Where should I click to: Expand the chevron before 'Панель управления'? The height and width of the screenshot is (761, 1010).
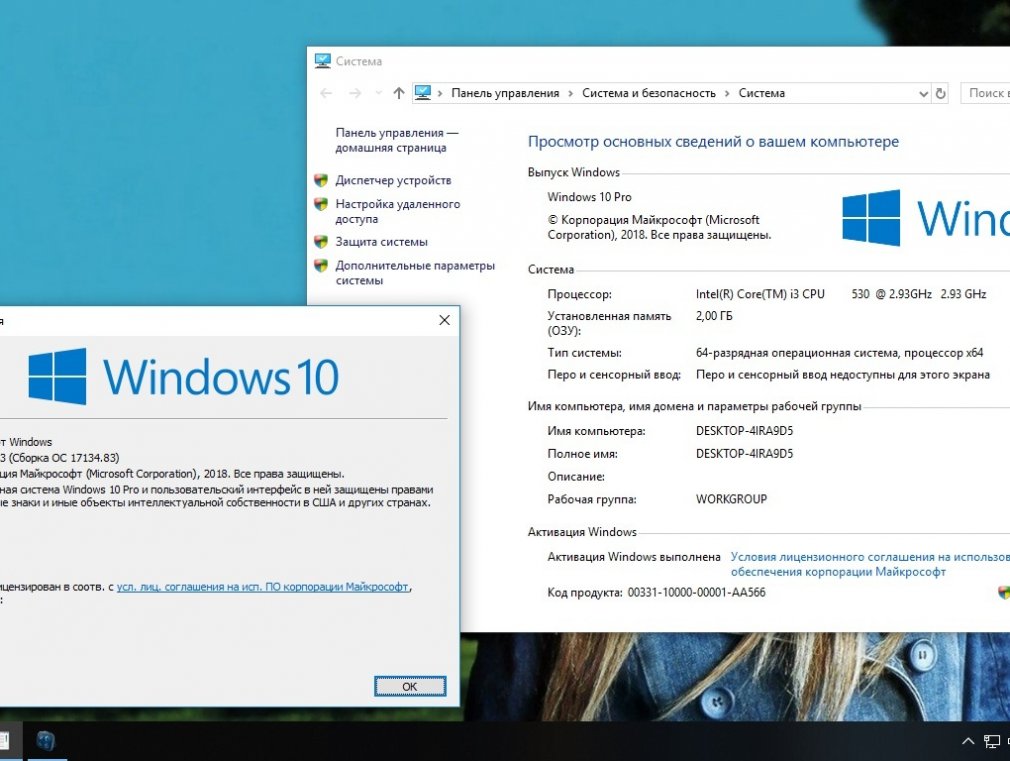tap(440, 93)
